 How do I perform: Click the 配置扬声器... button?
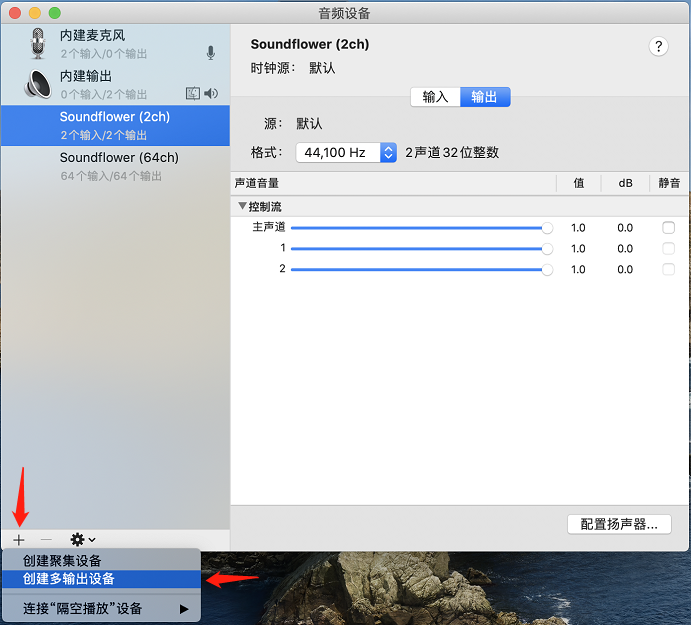(x=619, y=524)
